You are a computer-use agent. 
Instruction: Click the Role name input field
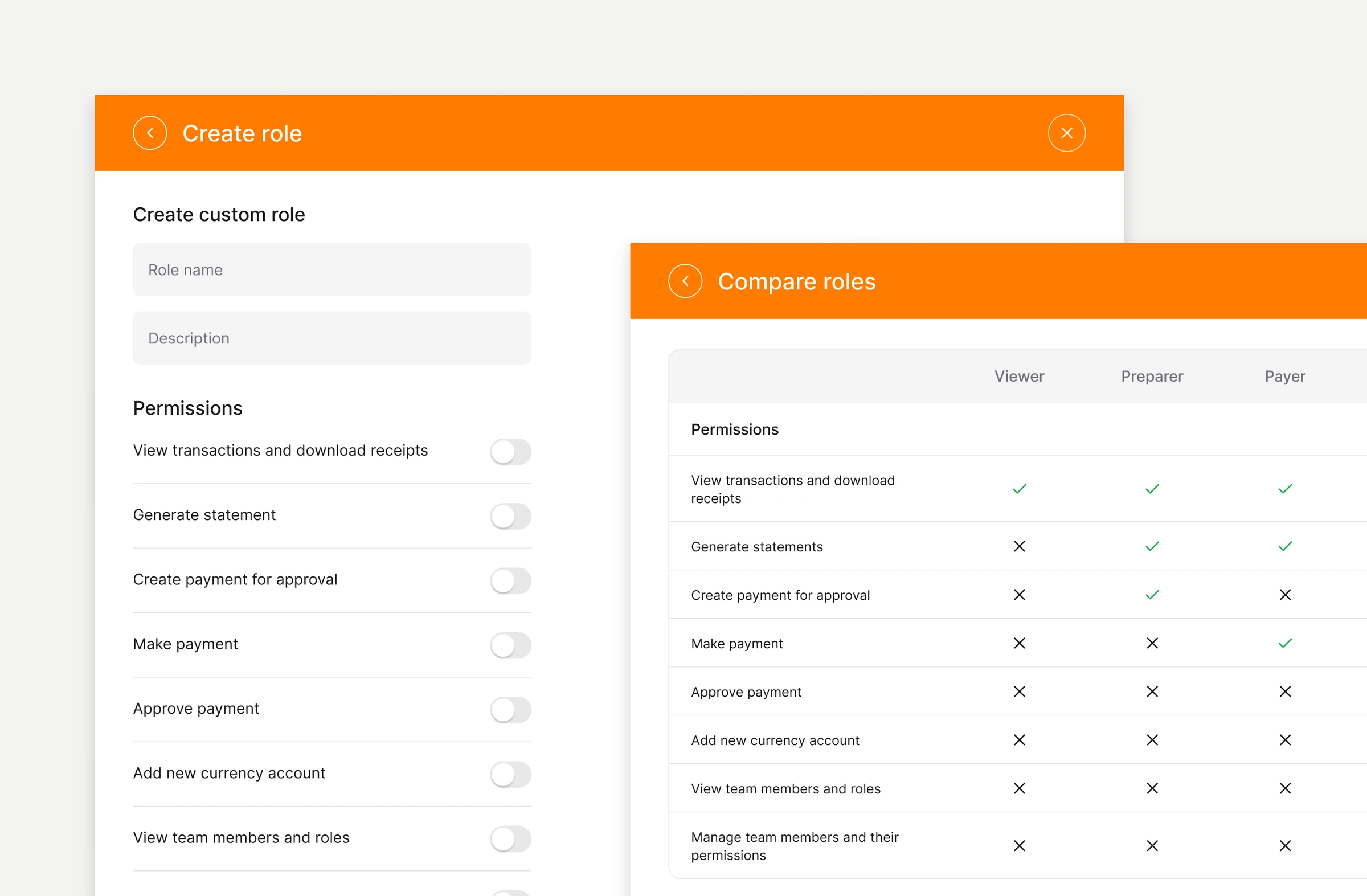click(x=332, y=270)
